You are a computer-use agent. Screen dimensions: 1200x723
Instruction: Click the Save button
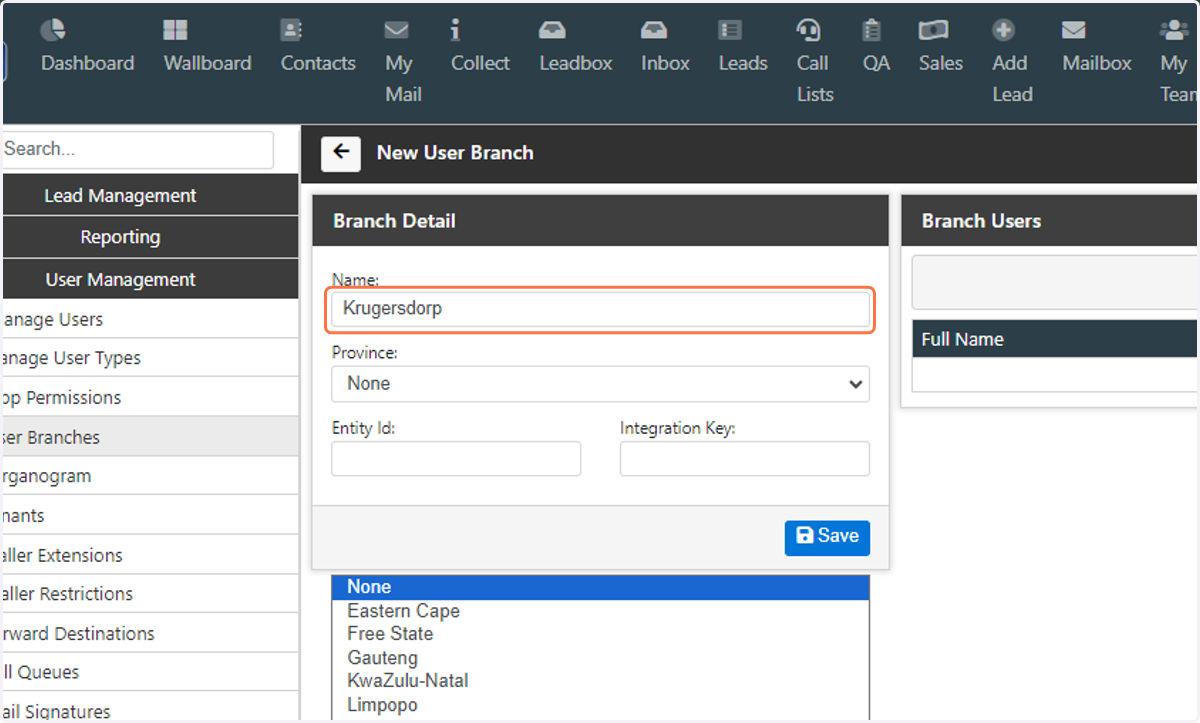(x=827, y=537)
